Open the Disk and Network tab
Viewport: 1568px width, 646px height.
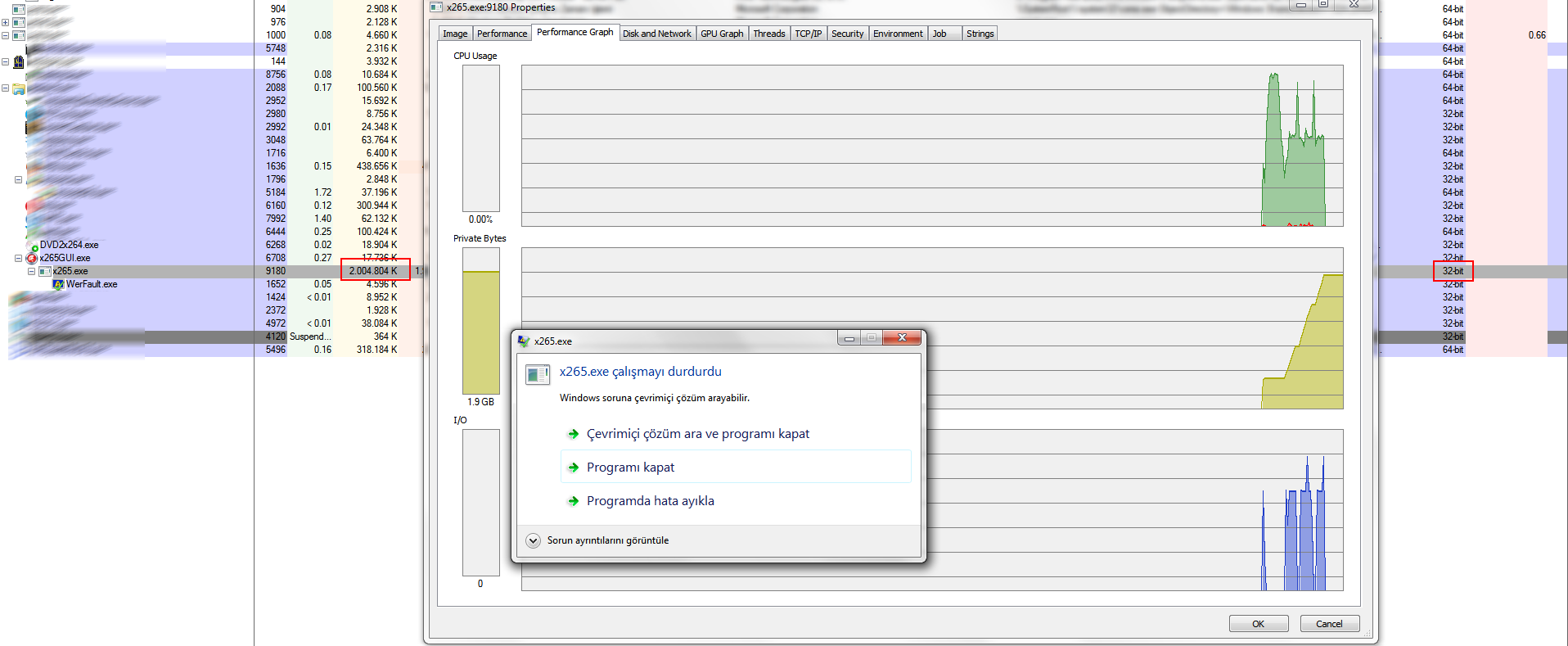point(657,34)
